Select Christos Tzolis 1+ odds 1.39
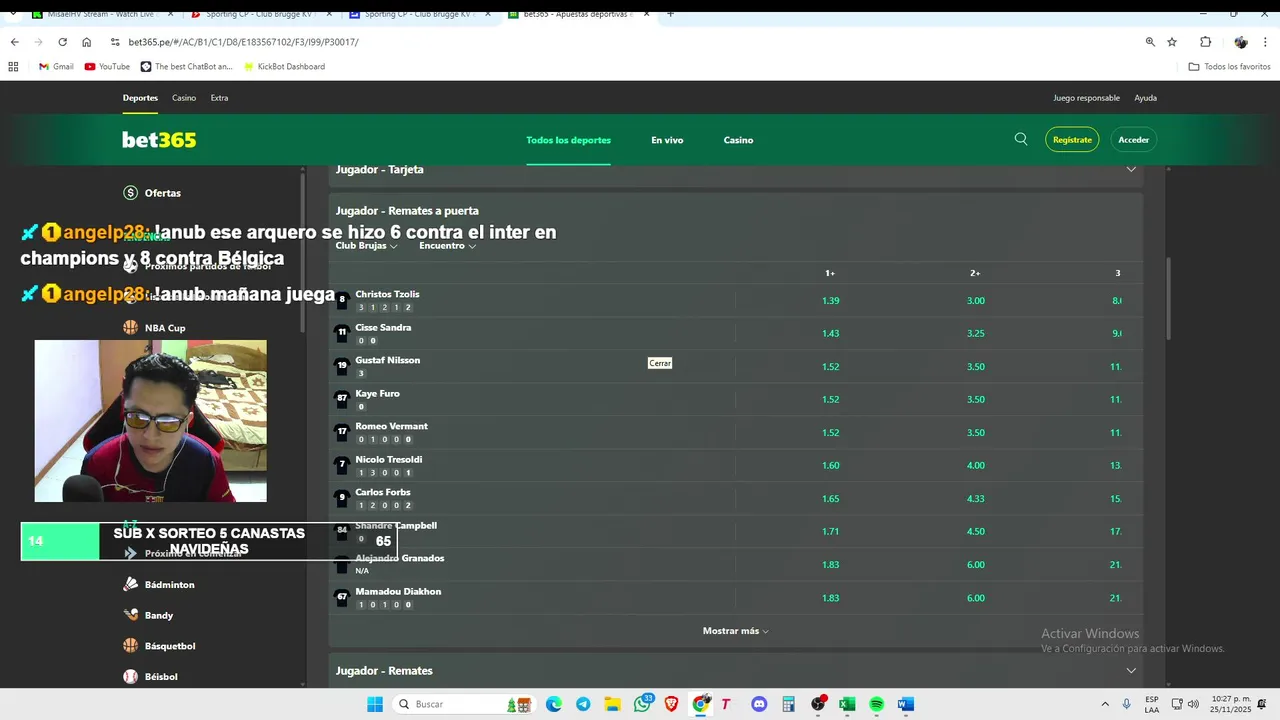 [x=830, y=300]
